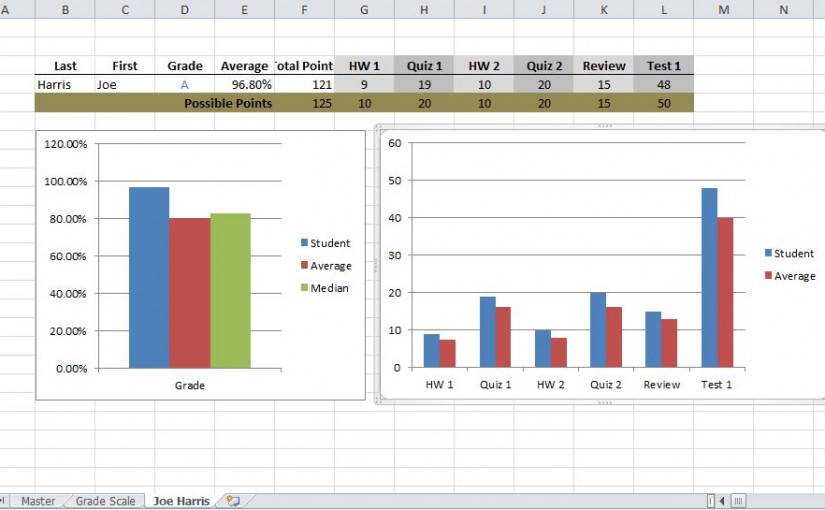
Task: Click the right chart's top resize handle
Action: 603,126
